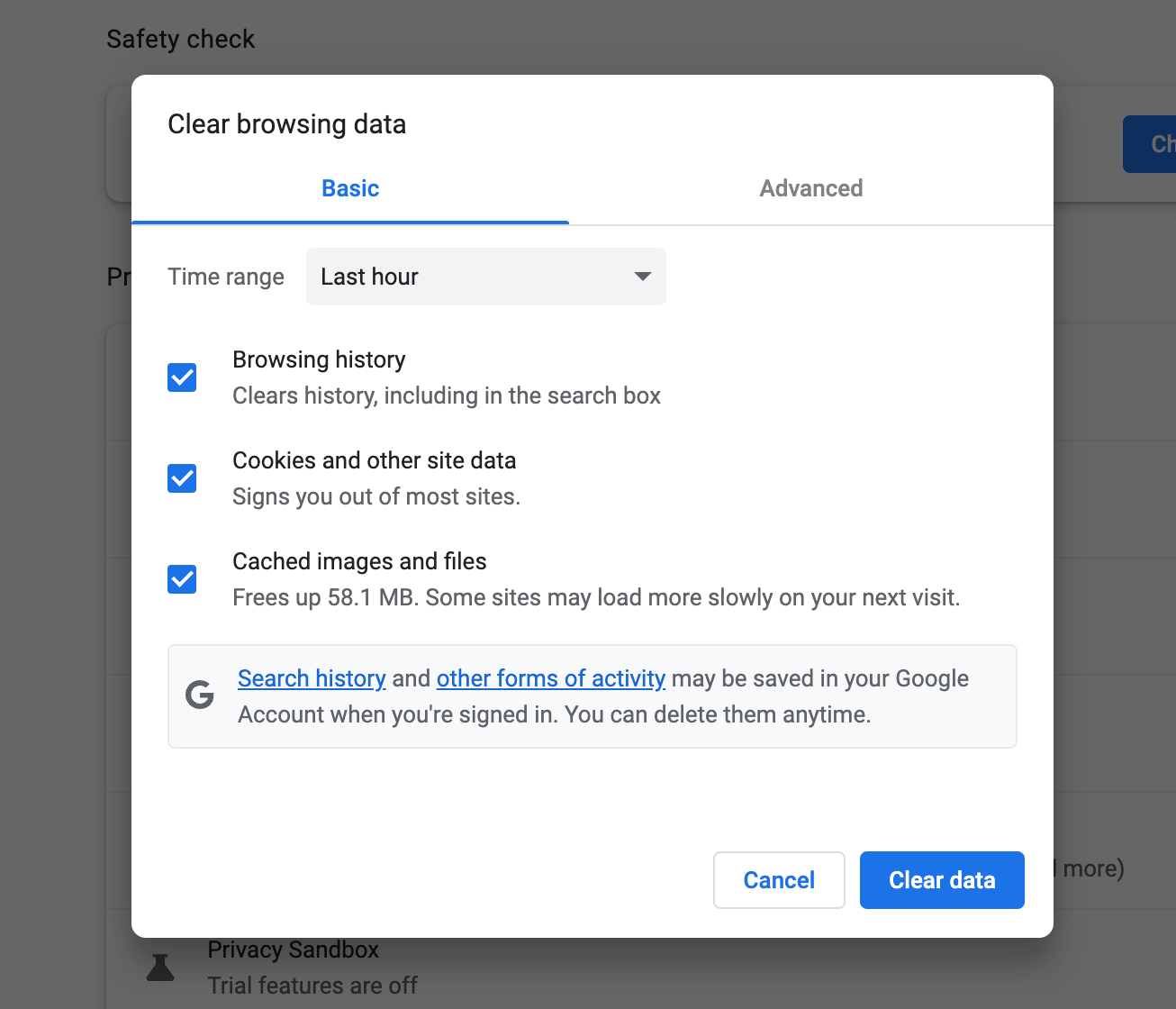The height and width of the screenshot is (1009, 1176).
Task: Select the Basic tab
Action: (349, 188)
